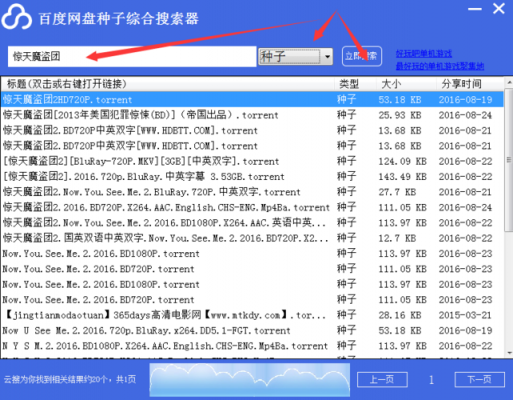The image size is (513, 400).
Task: Click the status text 找到相关结果约20个
Action: point(70,379)
